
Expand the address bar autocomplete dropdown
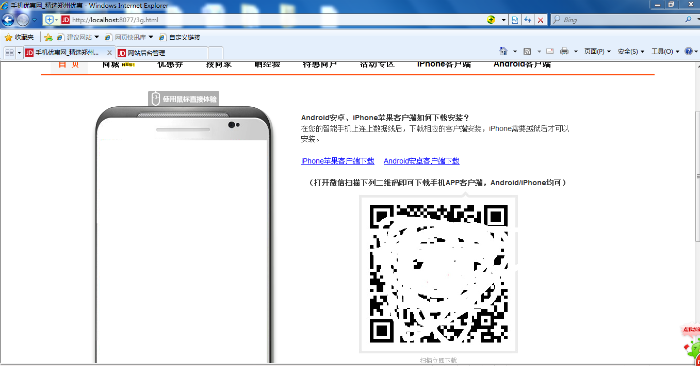(x=504, y=20)
